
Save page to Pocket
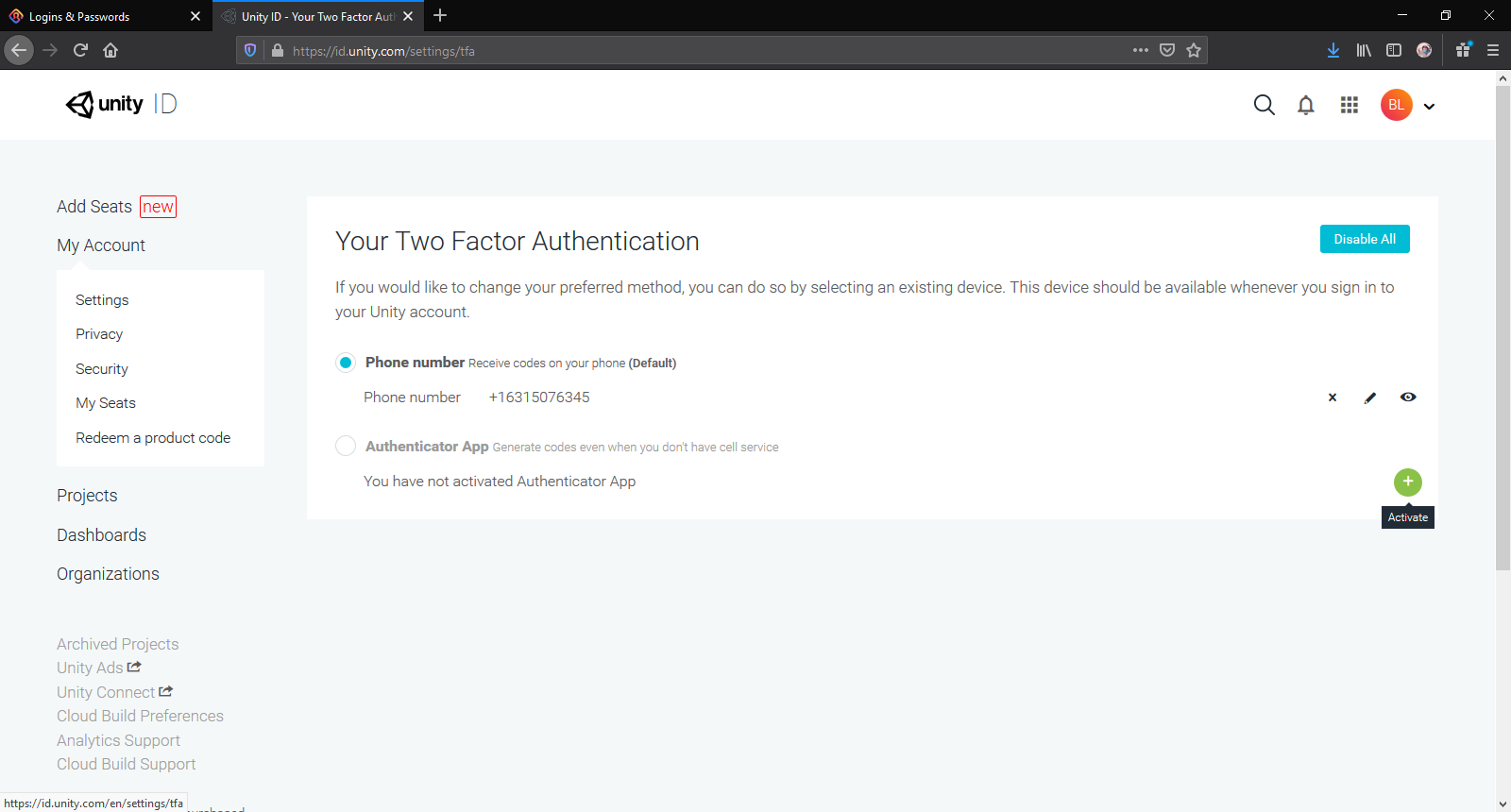click(x=1167, y=50)
